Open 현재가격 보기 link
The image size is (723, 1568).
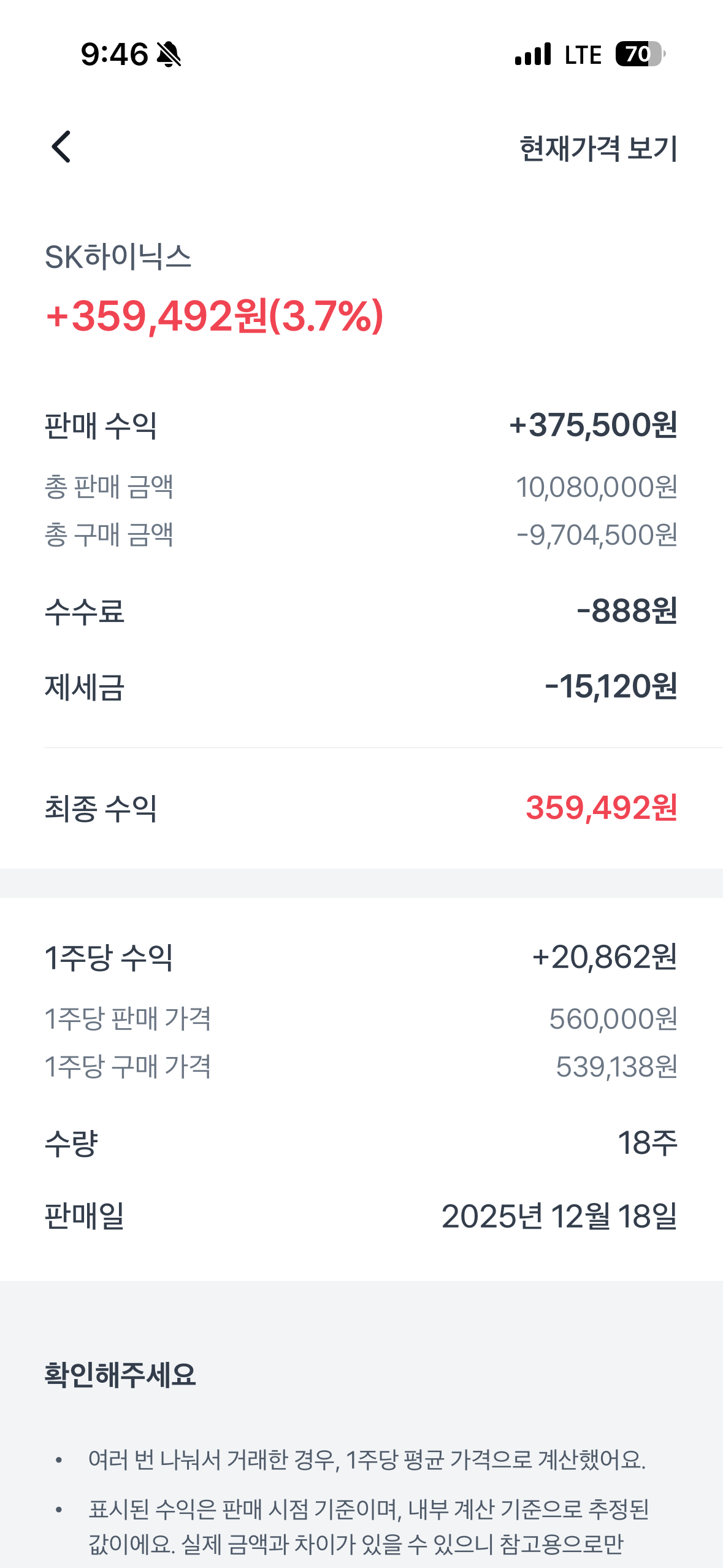coord(598,148)
